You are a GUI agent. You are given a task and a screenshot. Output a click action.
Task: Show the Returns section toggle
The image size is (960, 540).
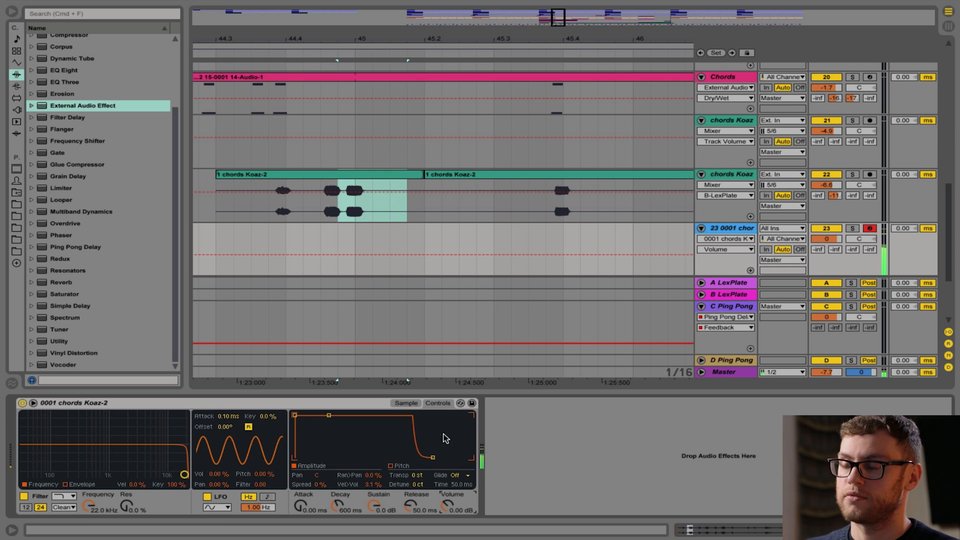tap(948, 343)
